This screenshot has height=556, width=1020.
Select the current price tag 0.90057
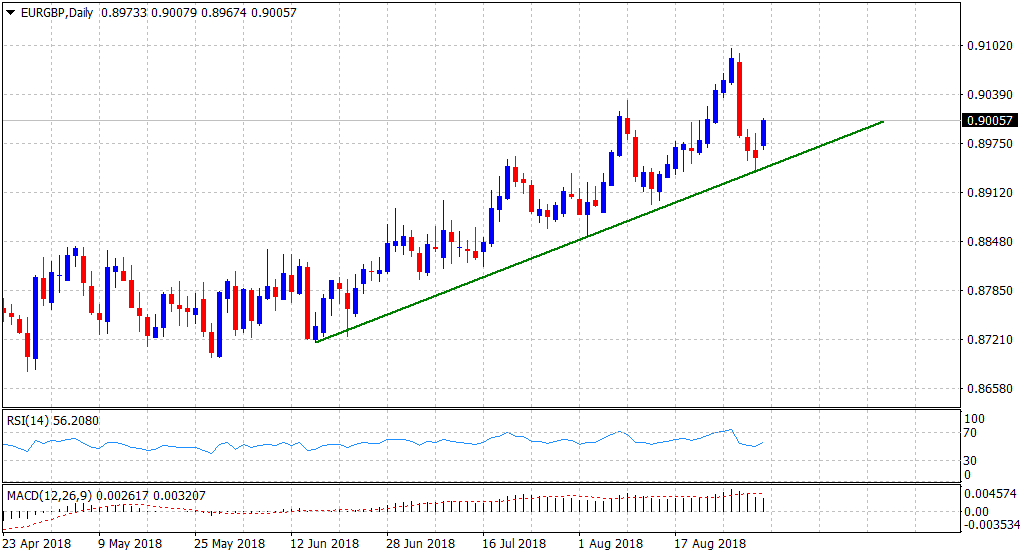[x=987, y=121]
